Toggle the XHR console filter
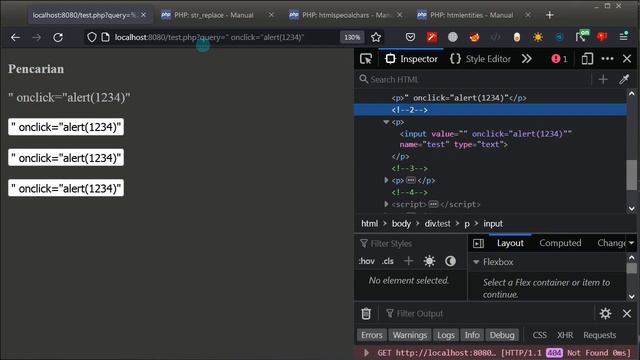Viewport: 640px width, 360px height. (x=565, y=335)
